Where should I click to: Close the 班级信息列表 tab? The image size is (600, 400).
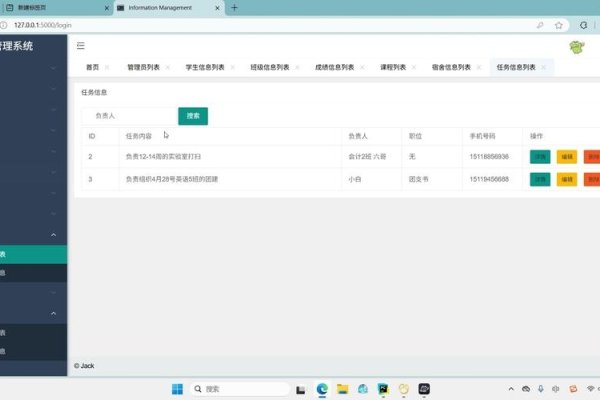[x=297, y=67]
